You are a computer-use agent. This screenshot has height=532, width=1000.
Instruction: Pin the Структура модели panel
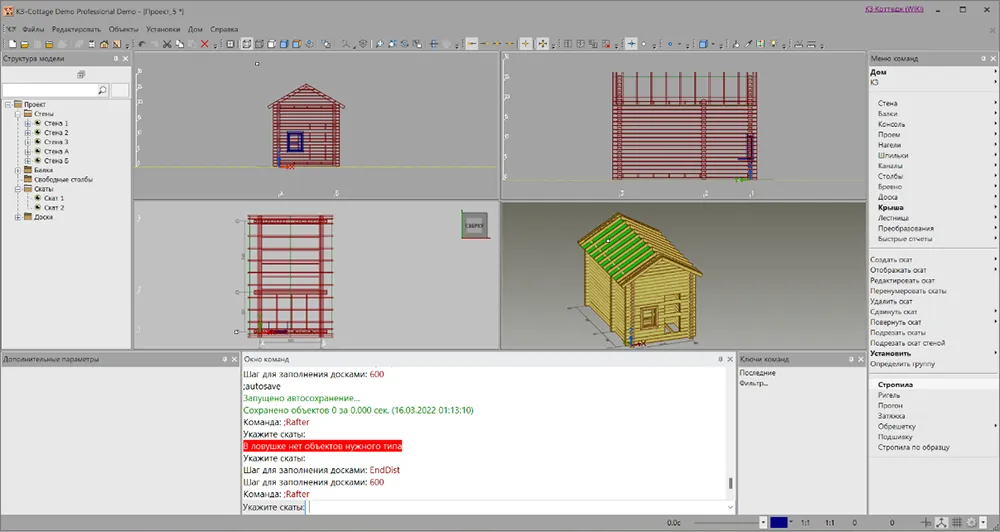pos(115,58)
